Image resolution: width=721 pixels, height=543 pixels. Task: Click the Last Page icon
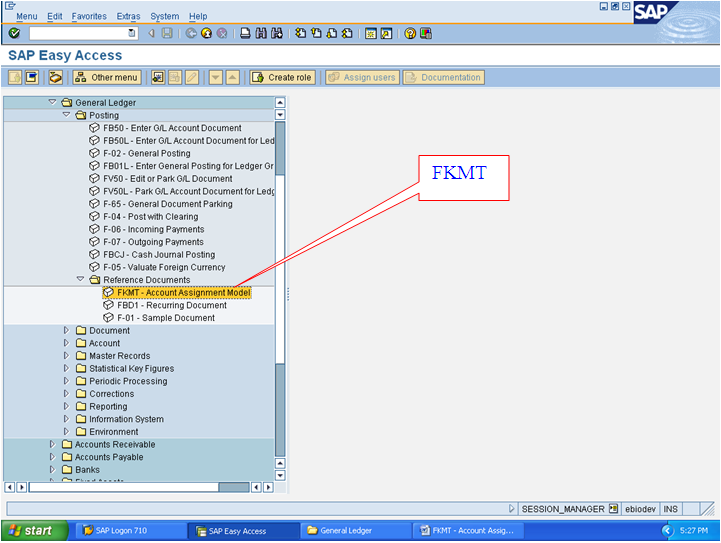[348, 33]
